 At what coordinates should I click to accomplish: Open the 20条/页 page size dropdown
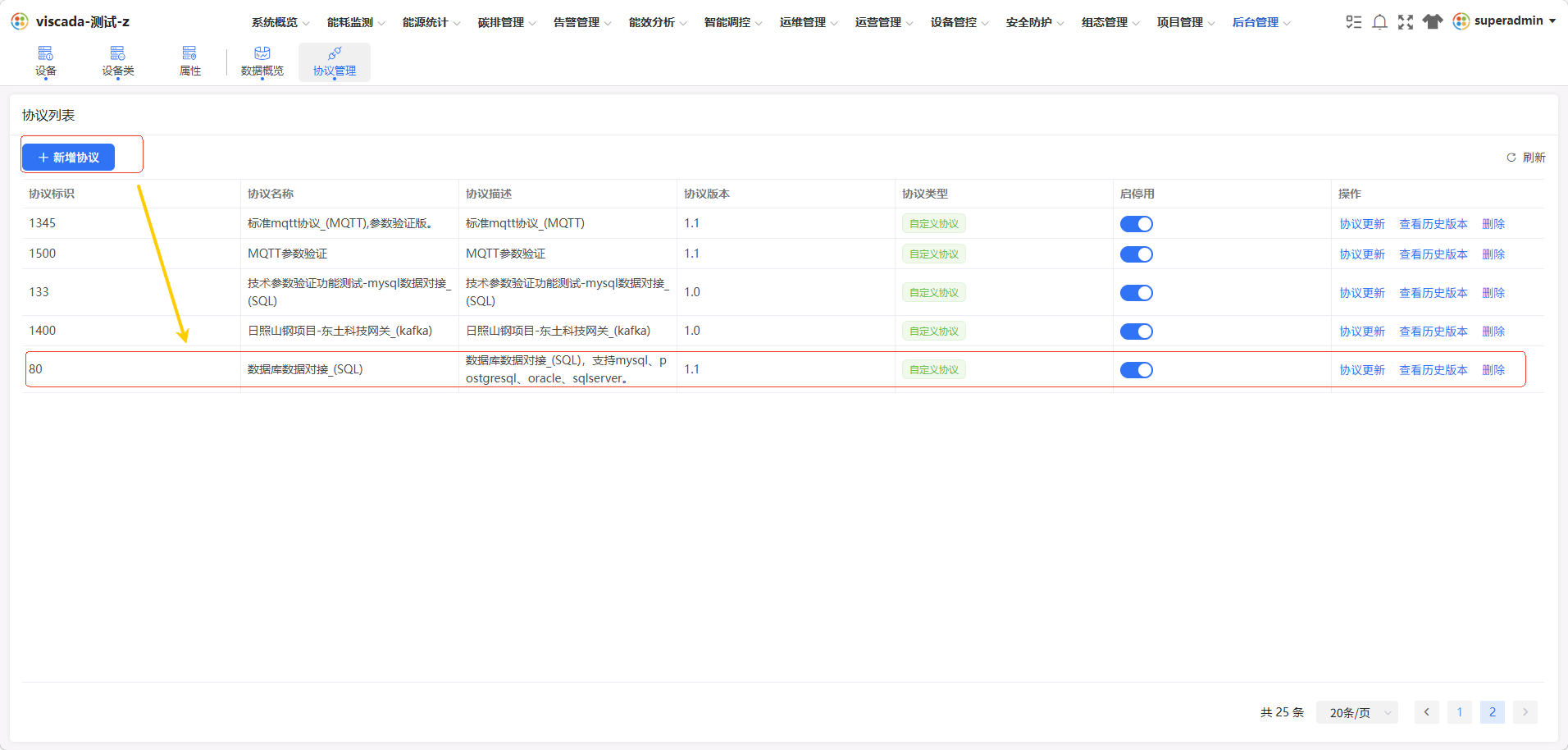pos(1357,712)
